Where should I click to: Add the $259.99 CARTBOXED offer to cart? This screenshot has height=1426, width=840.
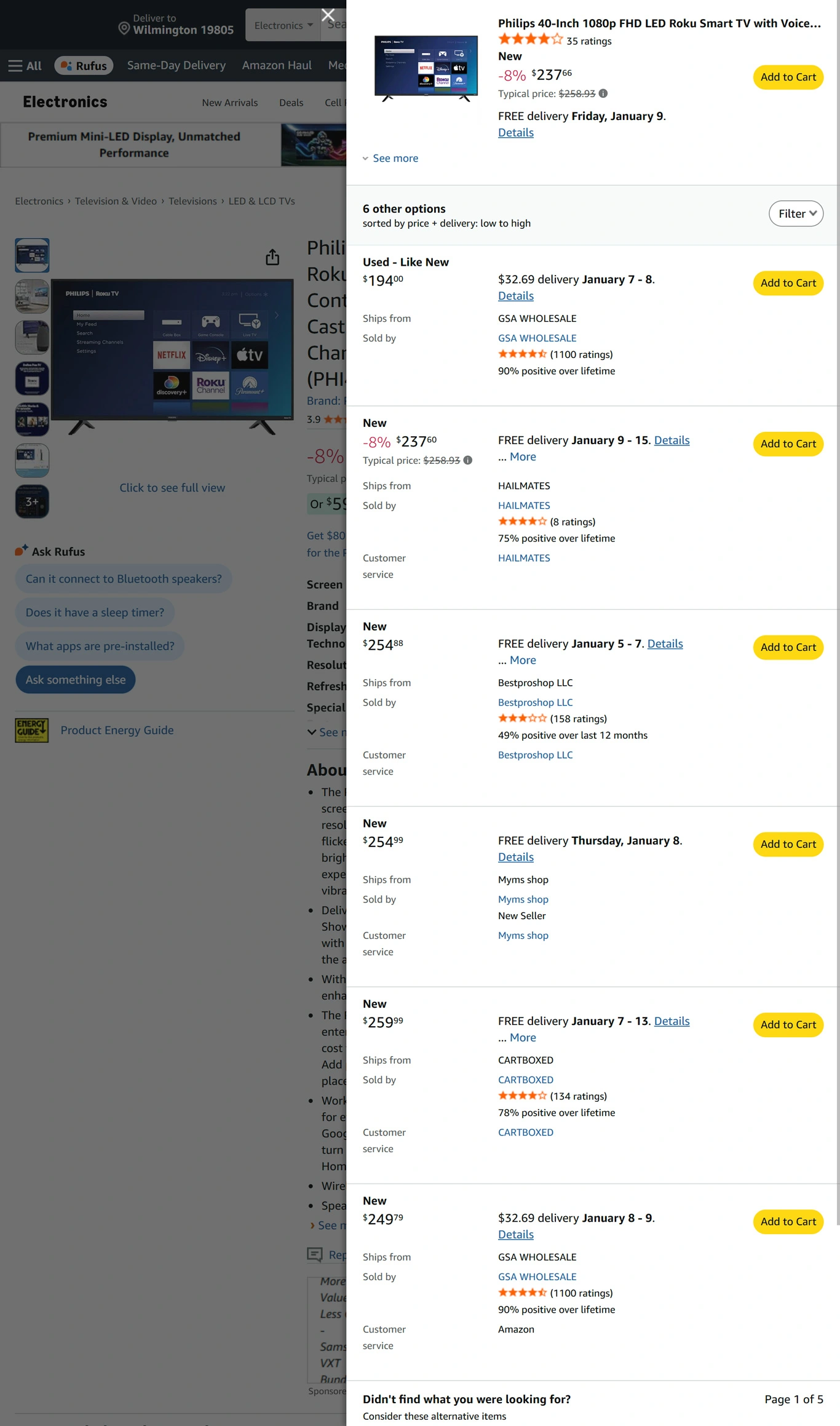point(788,1025)
